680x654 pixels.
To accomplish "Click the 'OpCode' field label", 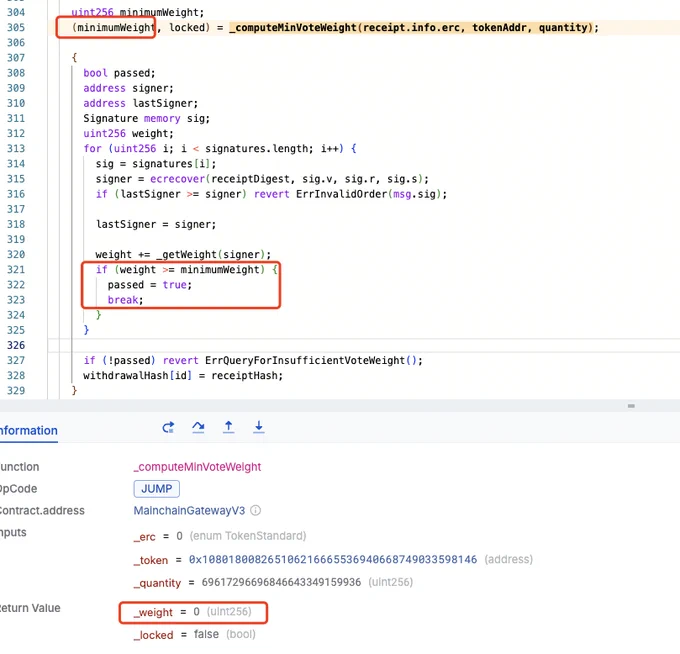I will 19,489.
